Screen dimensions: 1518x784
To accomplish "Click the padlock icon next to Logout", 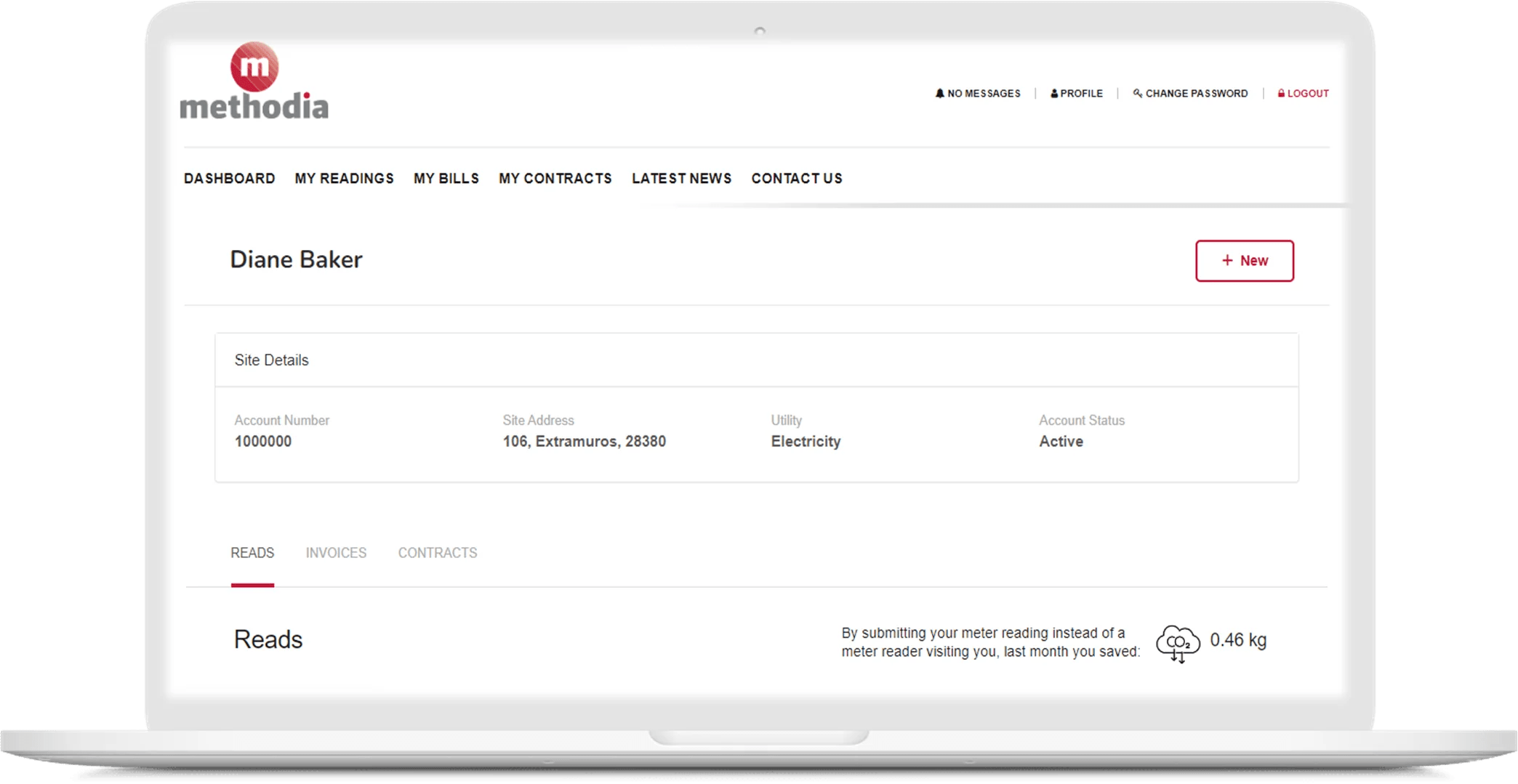I will point(1280,93).
